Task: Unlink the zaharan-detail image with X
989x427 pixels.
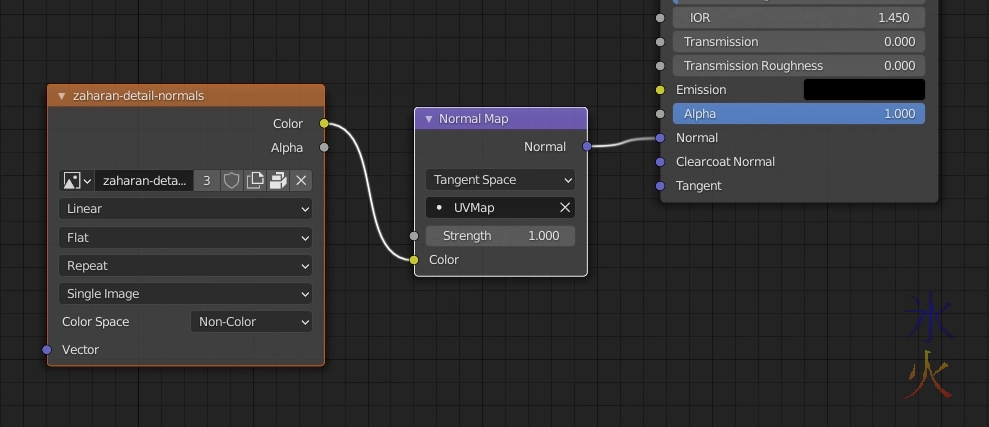Action: [x=301, y=181]
